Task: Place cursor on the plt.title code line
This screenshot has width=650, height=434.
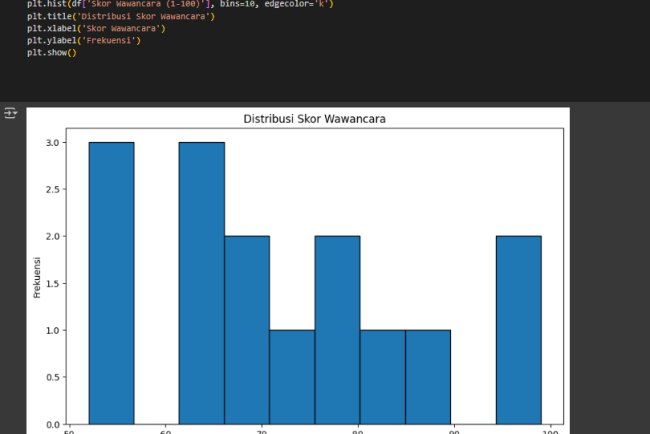Action: pos(120,17)
